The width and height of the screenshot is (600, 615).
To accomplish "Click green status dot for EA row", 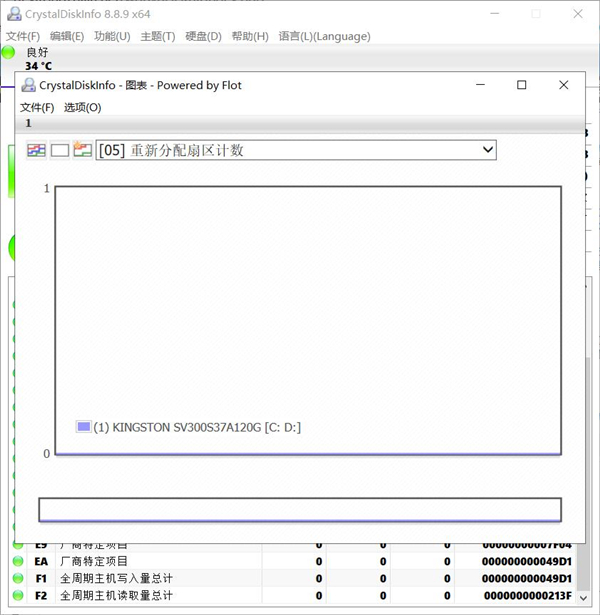I will click(18, 561).
